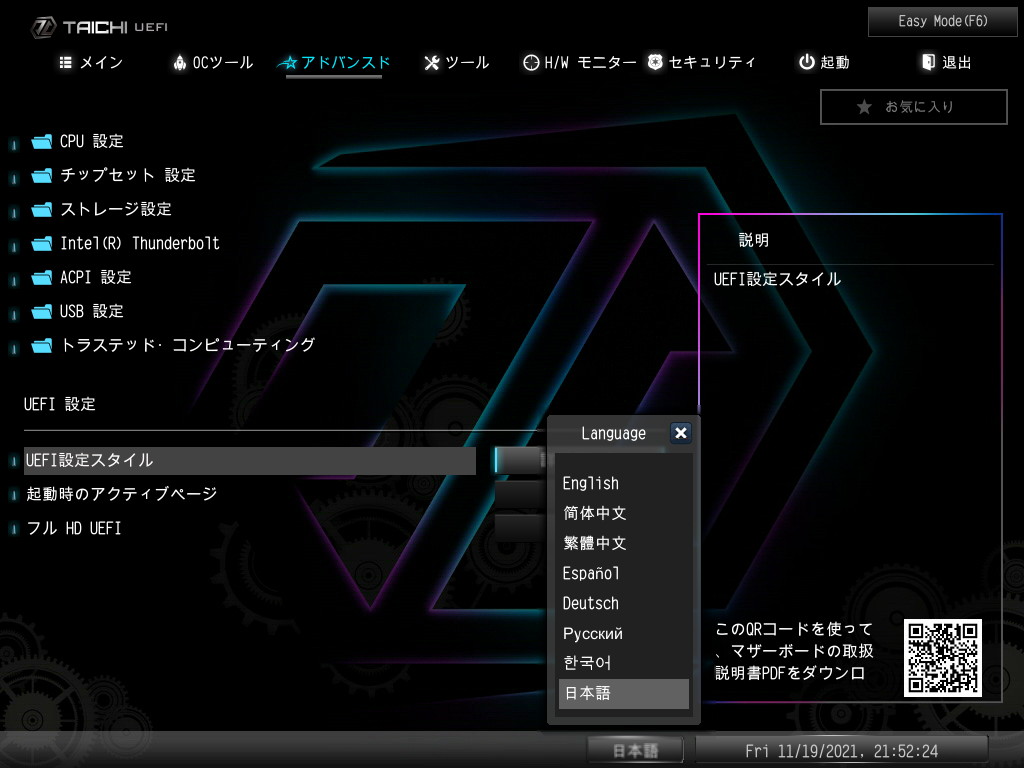Choose Deutsch in Language list
The height and width of the screenshot is (768, 1024).
(x=624, y=603)
